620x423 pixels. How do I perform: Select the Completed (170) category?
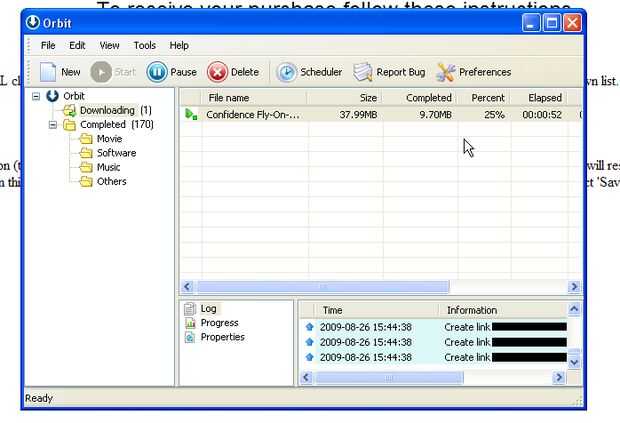coord(117,125)
